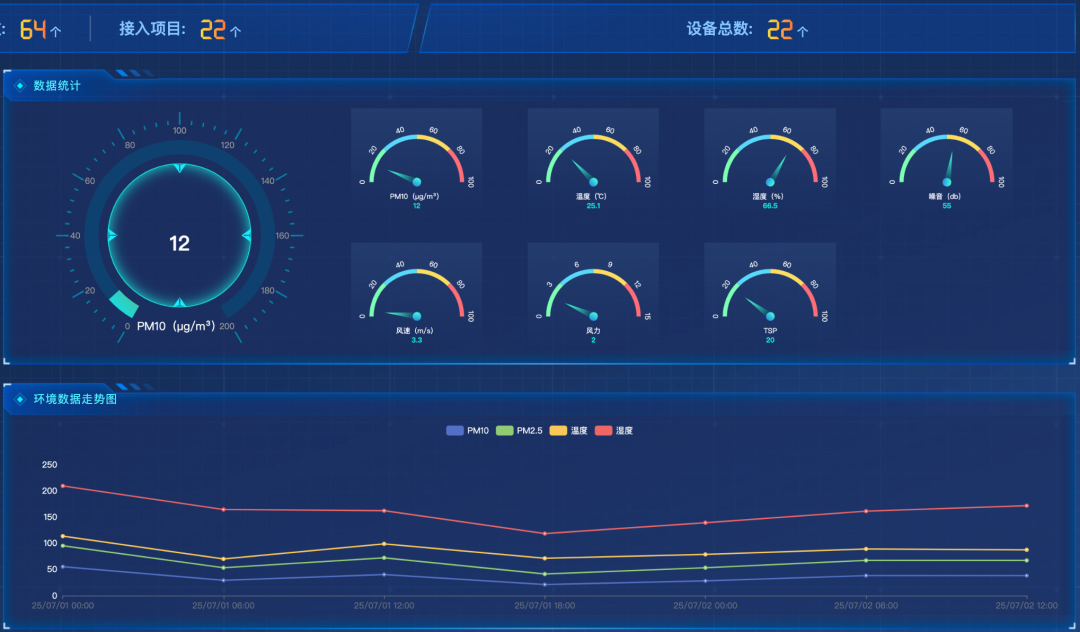Click the x-axis label 25/07/01 06:00
Image resolution: width=1080 pixels, height=632 pixels.
click(223, 606)
